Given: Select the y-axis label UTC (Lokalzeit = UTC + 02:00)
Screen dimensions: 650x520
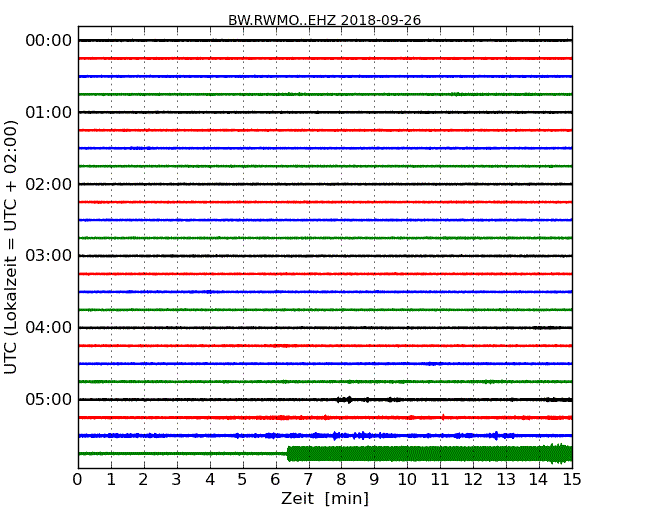Looking at the screenshot, I should pos(10,247).
